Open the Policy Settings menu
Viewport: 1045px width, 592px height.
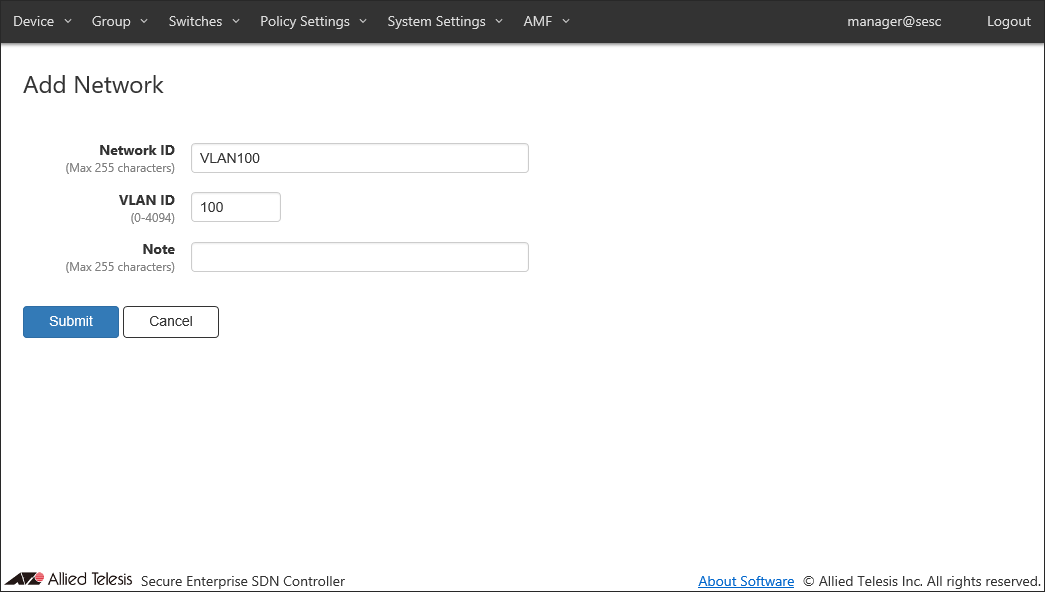coord(305,21)
